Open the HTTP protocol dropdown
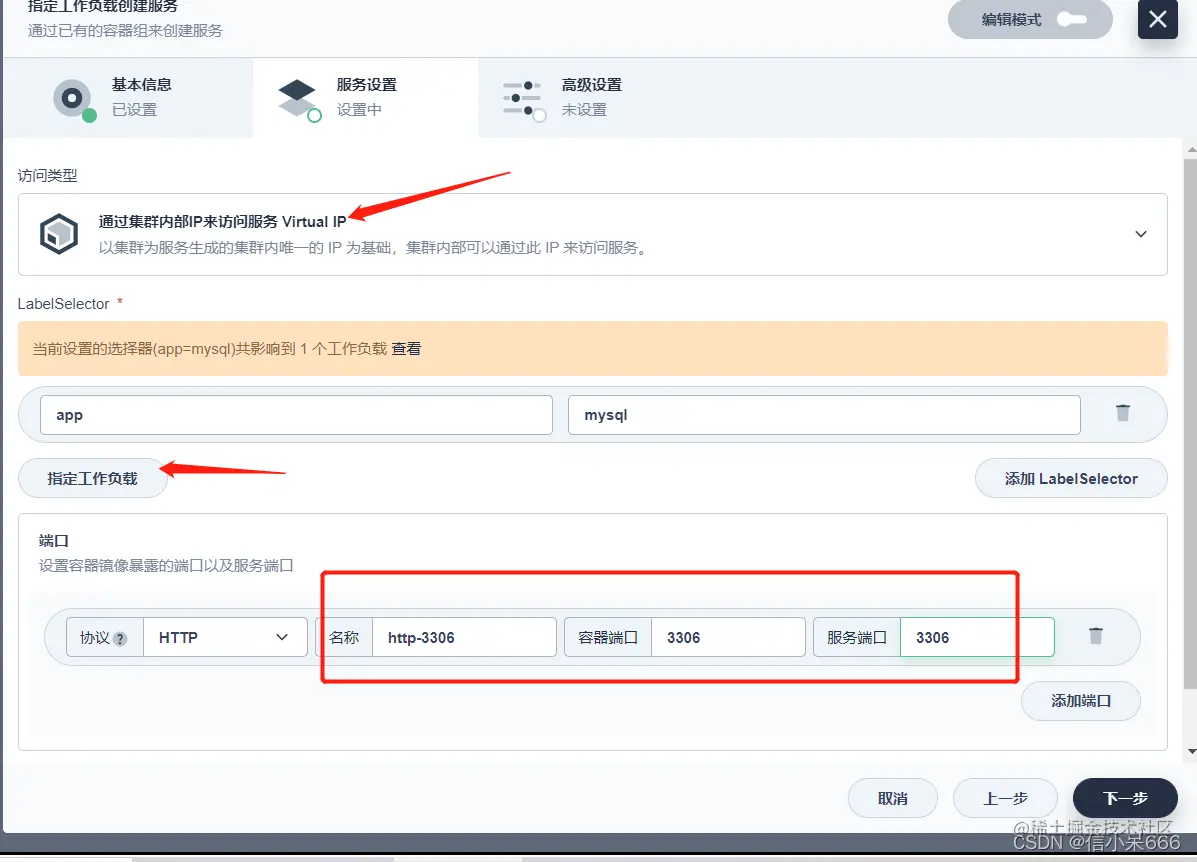 (225, 638)
